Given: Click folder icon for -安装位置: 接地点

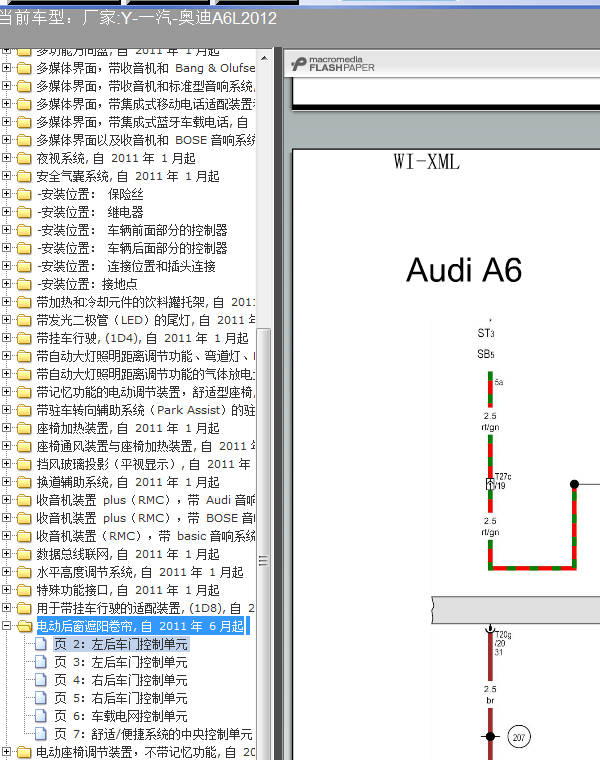Looking at the screenshot, I should pyautogui.click(x=24, y=284).
